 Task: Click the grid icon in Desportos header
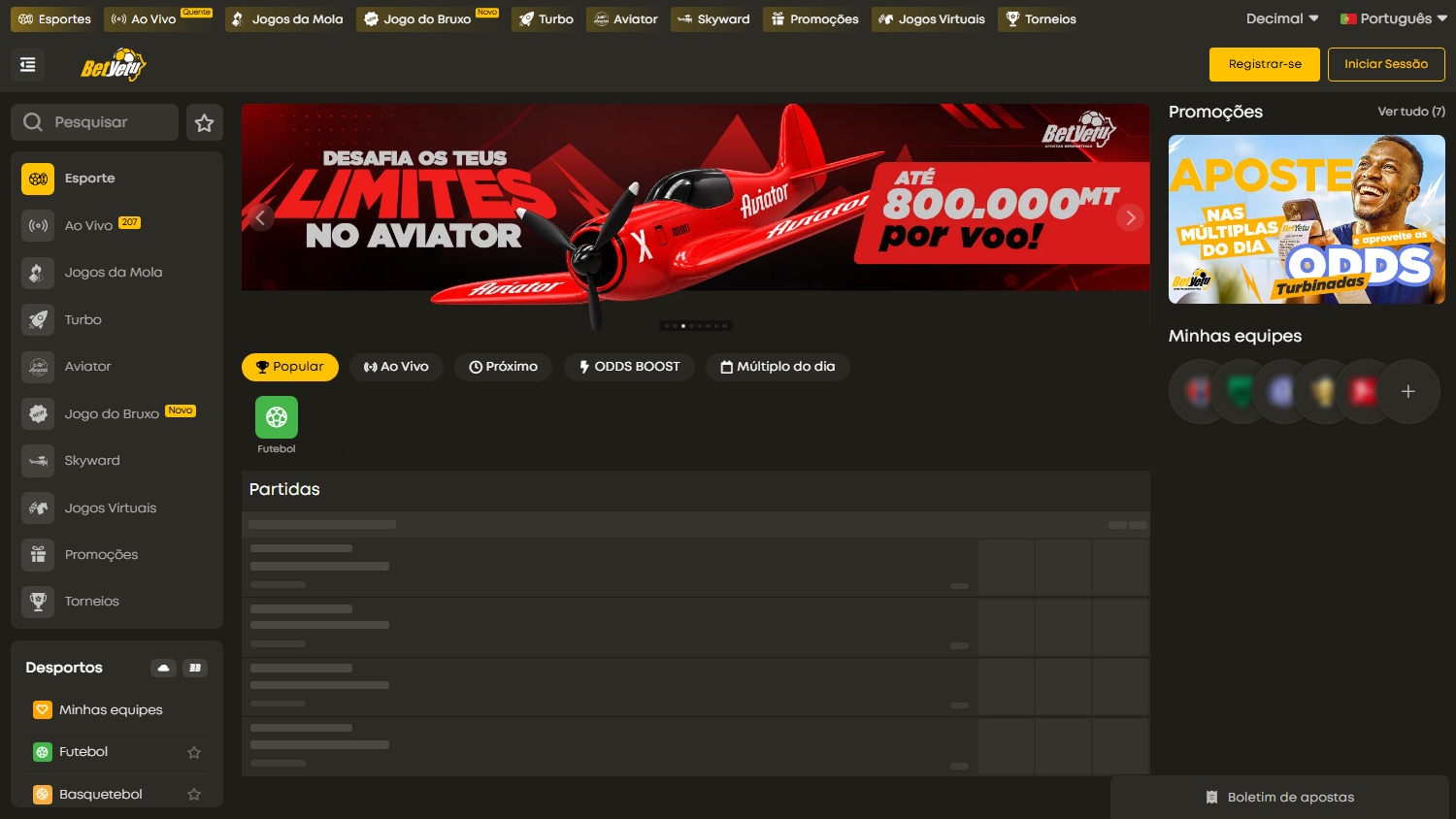point(195,668)
